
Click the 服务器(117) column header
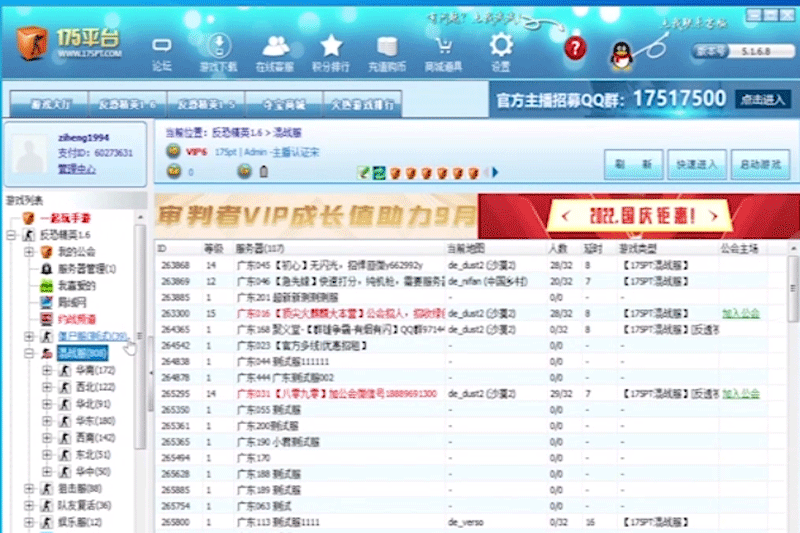[x=259, y=249]
